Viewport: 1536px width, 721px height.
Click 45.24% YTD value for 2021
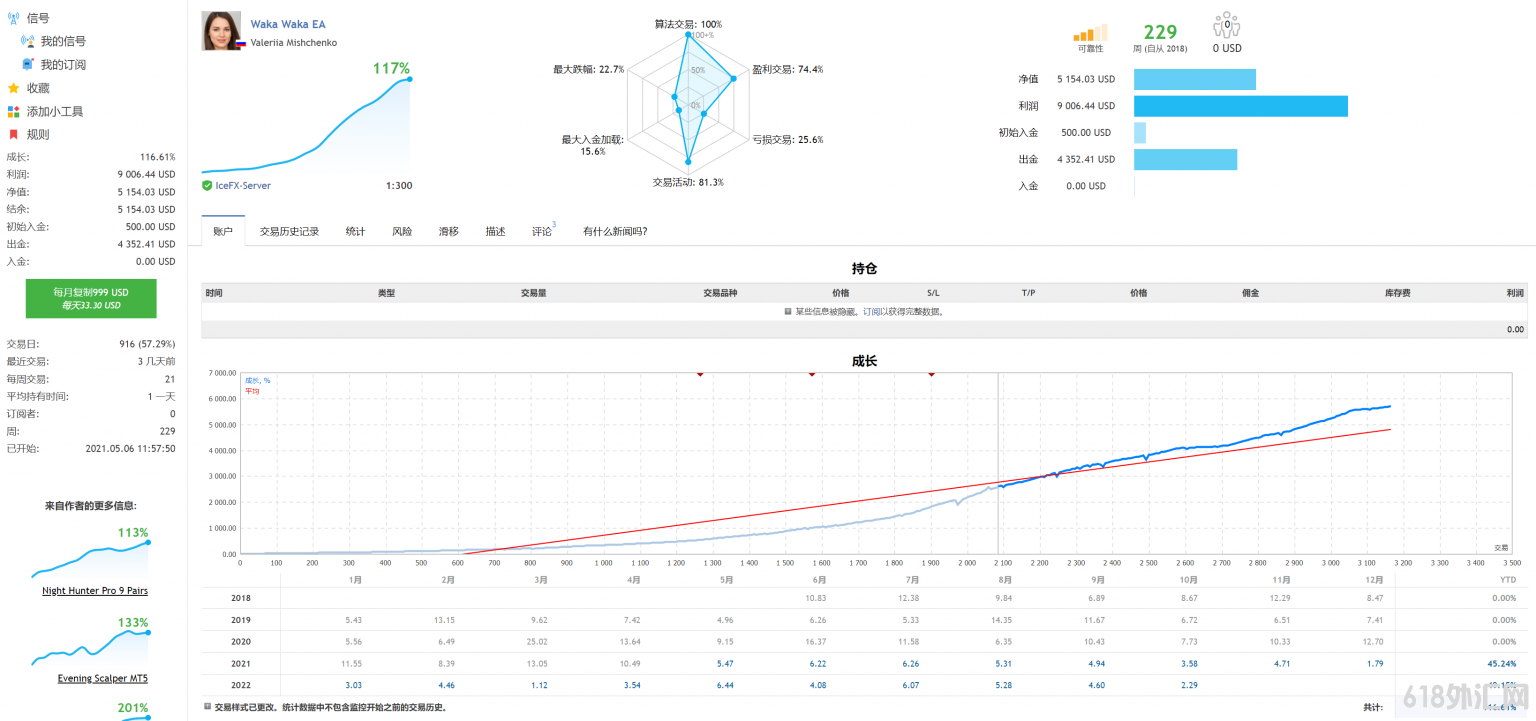(1502, 663)
